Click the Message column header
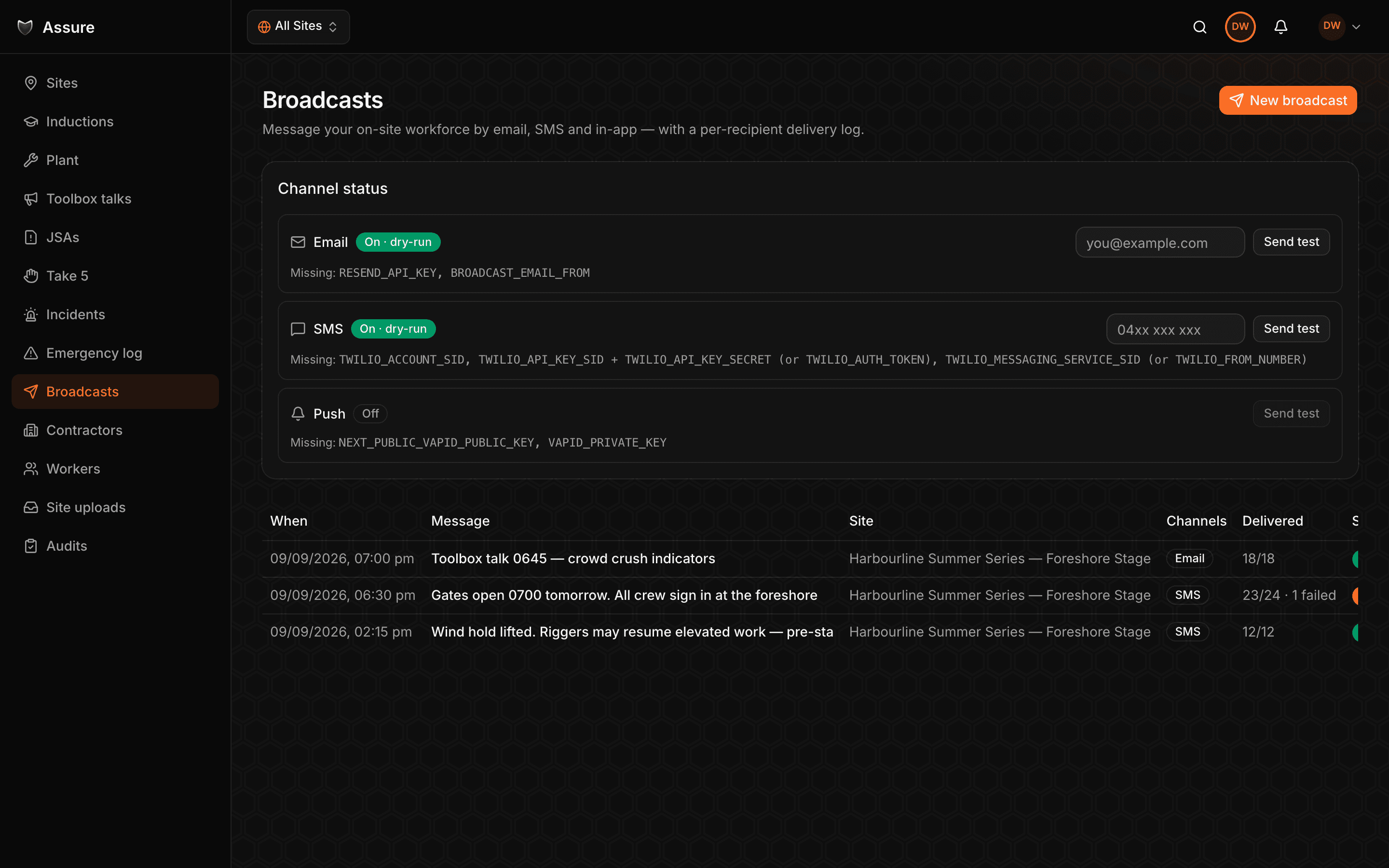The image size is (1389, 868). (x=460, y=521)
